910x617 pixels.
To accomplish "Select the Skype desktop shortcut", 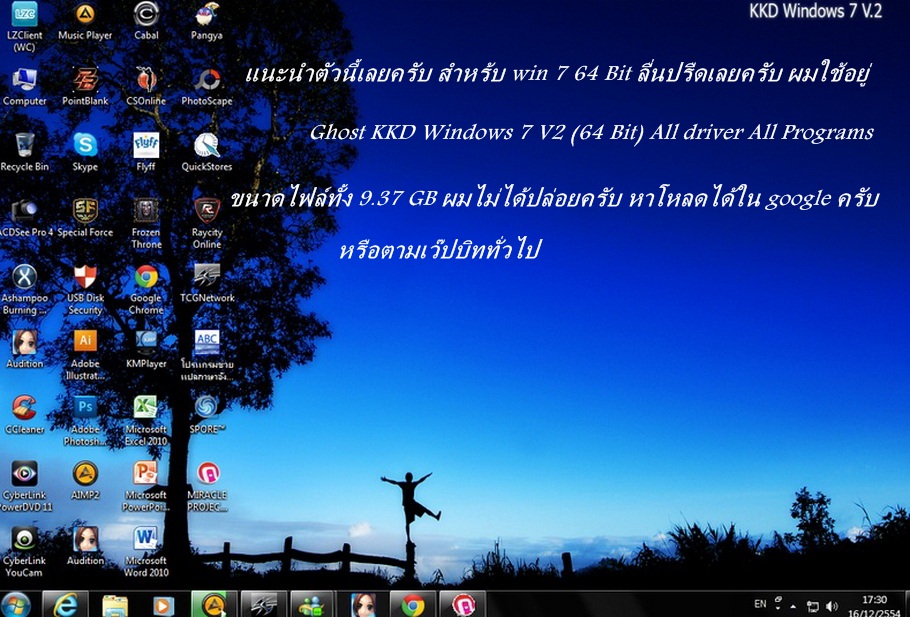I will (85, 153).
